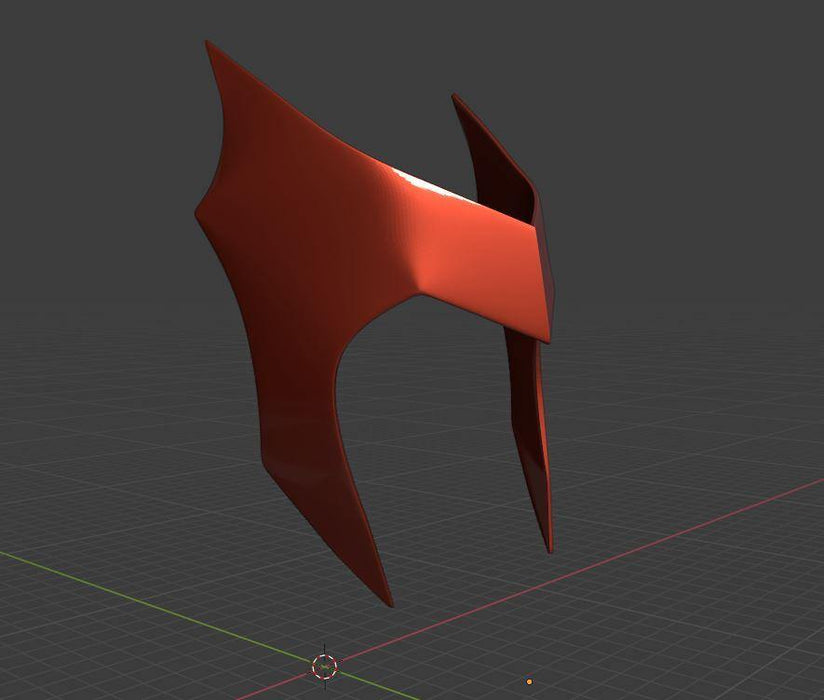Click the top spike tip of left panel
Viewport: 824px width, 700px height.
[x=207, y=44]
